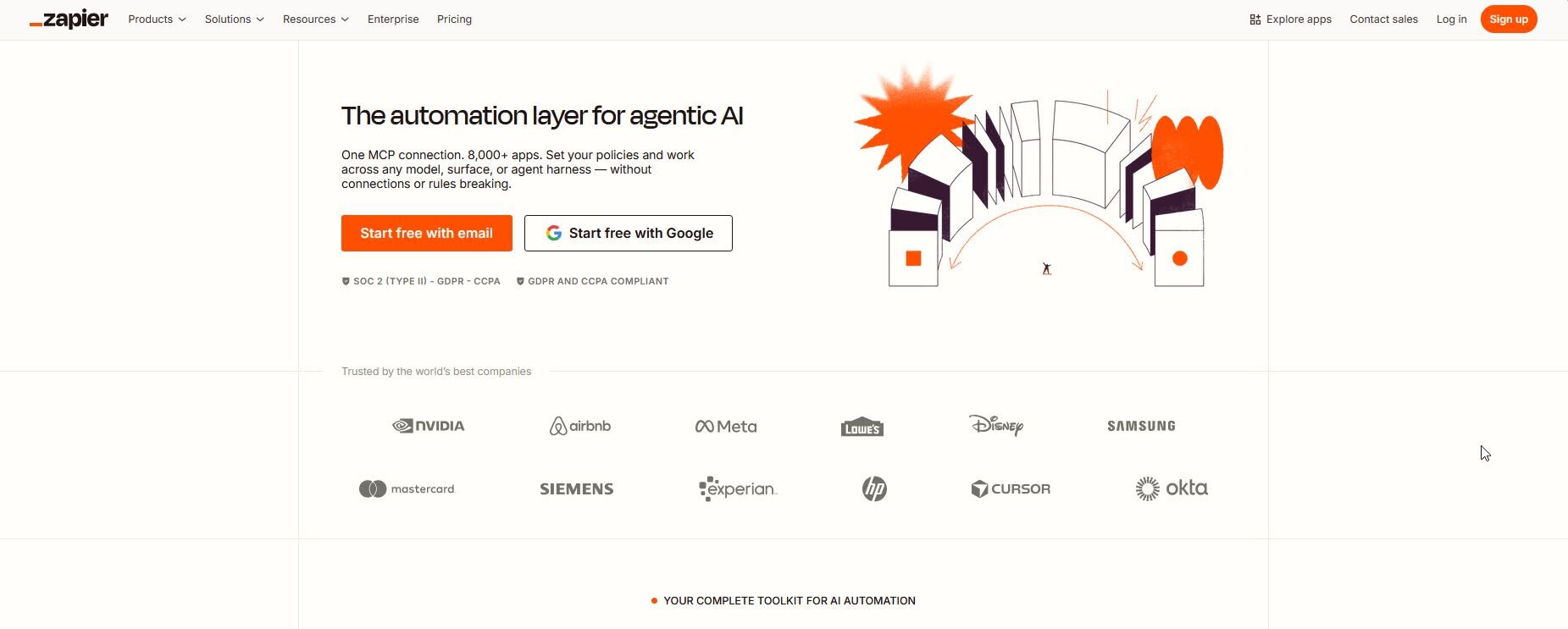Click the HP logo
The image size is (1568, 629).
[874, 488]
